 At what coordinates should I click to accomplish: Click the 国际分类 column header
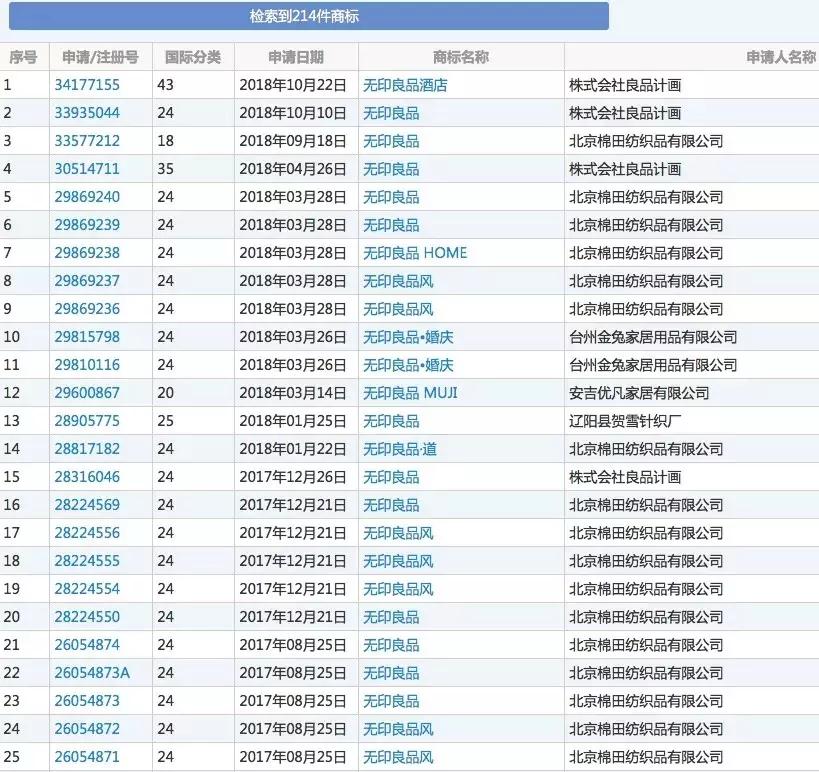(x=195, y=57)
